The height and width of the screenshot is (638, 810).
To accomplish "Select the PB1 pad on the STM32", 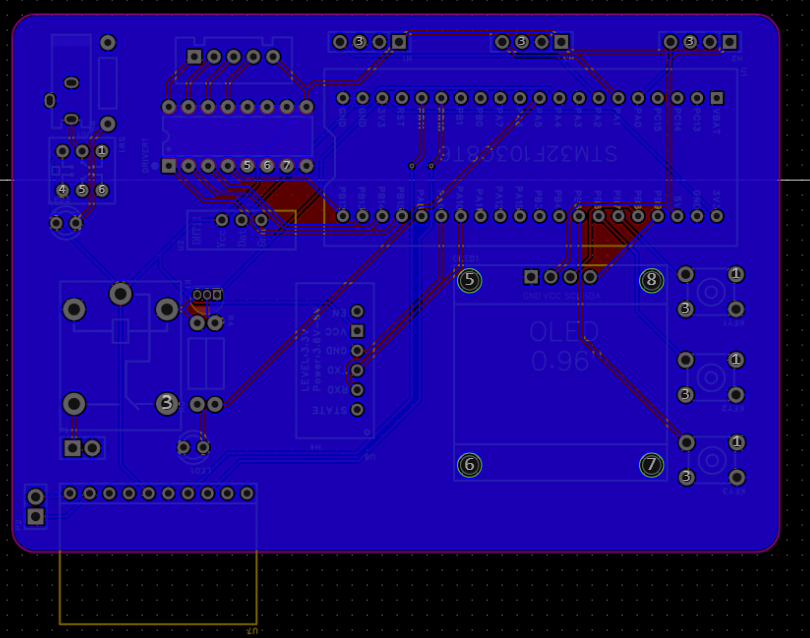I will tap(461, 98).
